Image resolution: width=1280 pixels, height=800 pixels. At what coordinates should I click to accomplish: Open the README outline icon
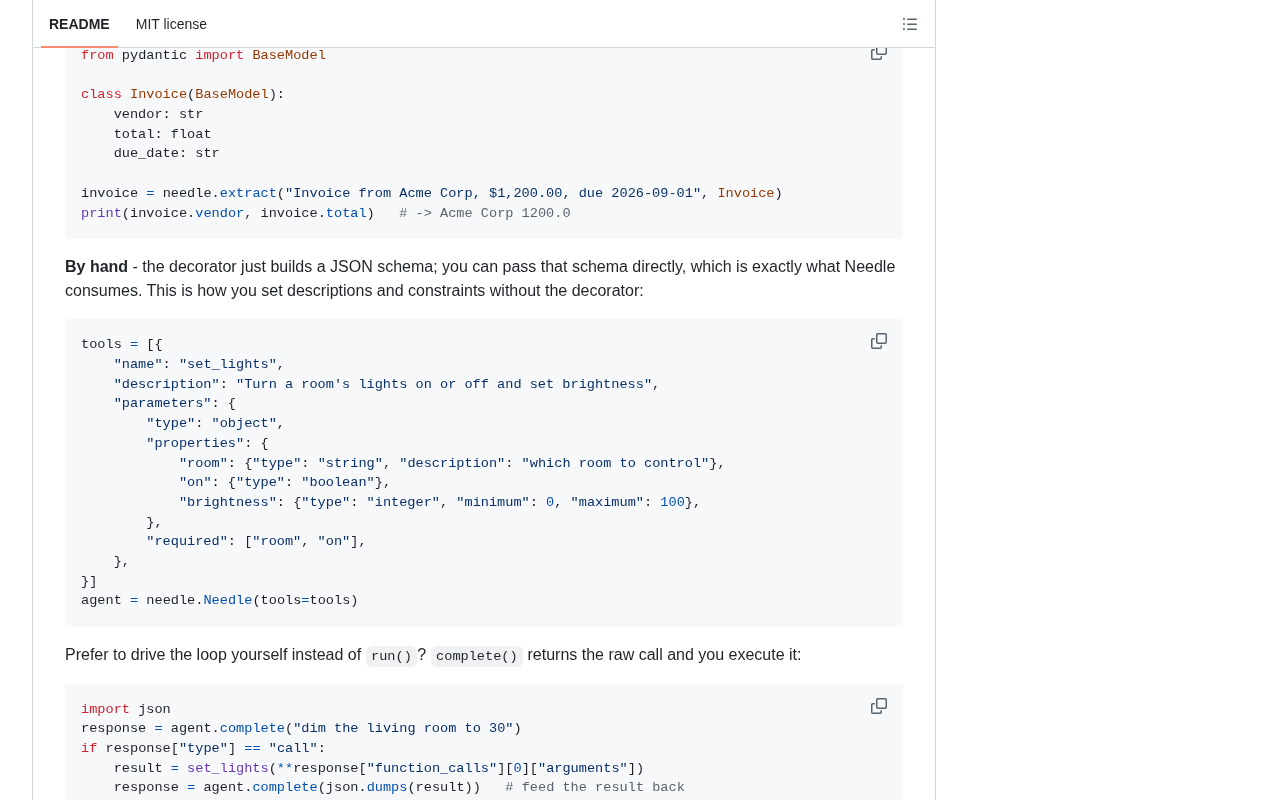click(910, 24)
